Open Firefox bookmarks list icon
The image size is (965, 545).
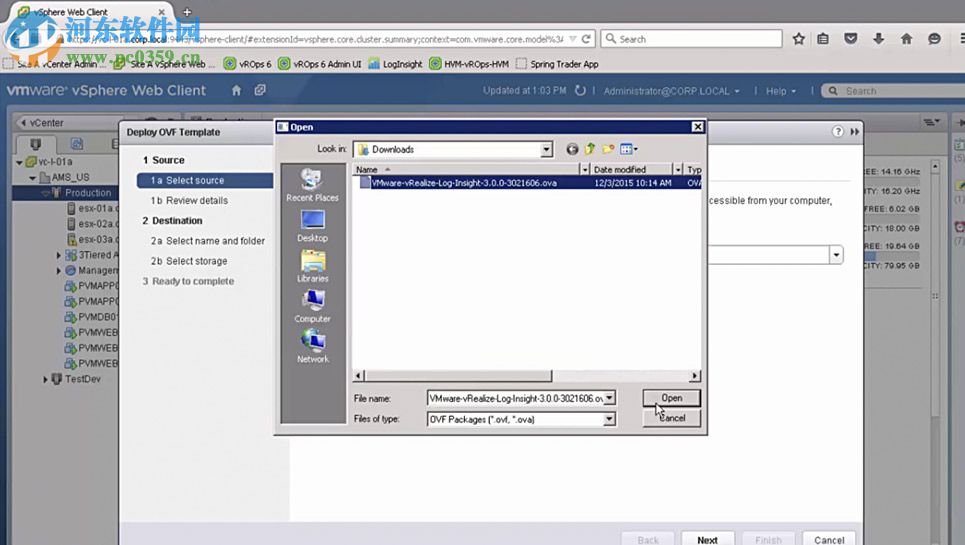click(x=823, y=39)
